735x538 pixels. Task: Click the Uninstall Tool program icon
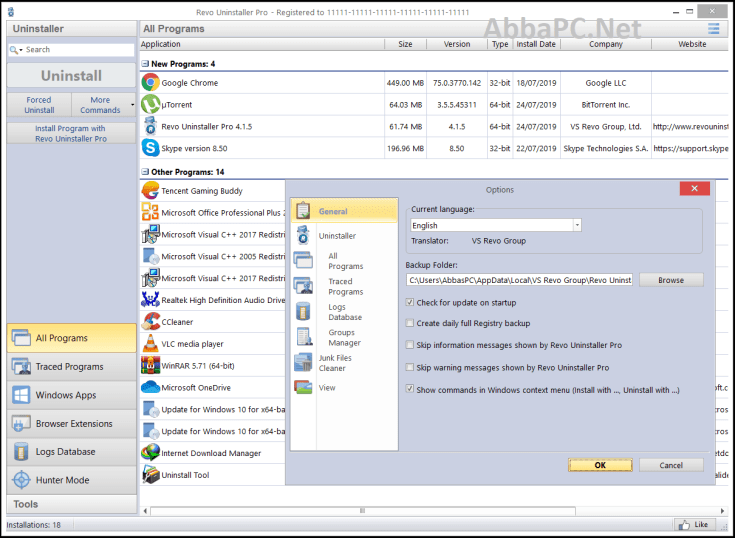coord(150,475)
